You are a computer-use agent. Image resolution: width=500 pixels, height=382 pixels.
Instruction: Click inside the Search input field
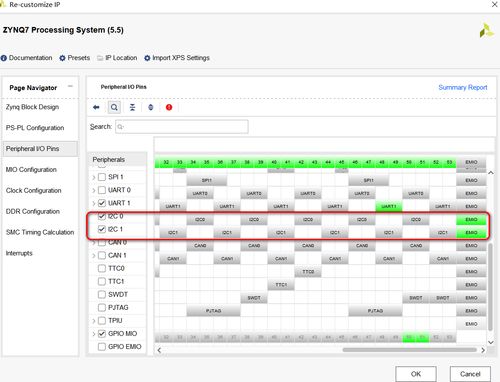(x=182, y=127)
